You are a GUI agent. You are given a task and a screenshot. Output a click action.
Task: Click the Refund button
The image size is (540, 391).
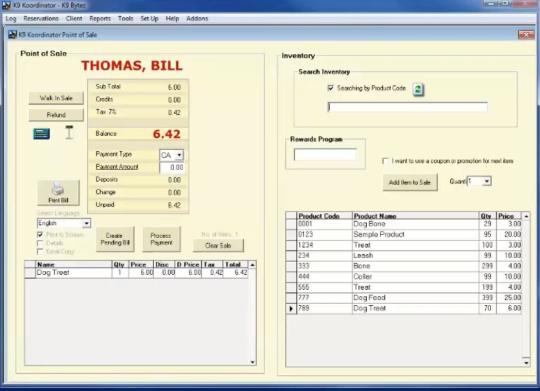click(56, 115)
